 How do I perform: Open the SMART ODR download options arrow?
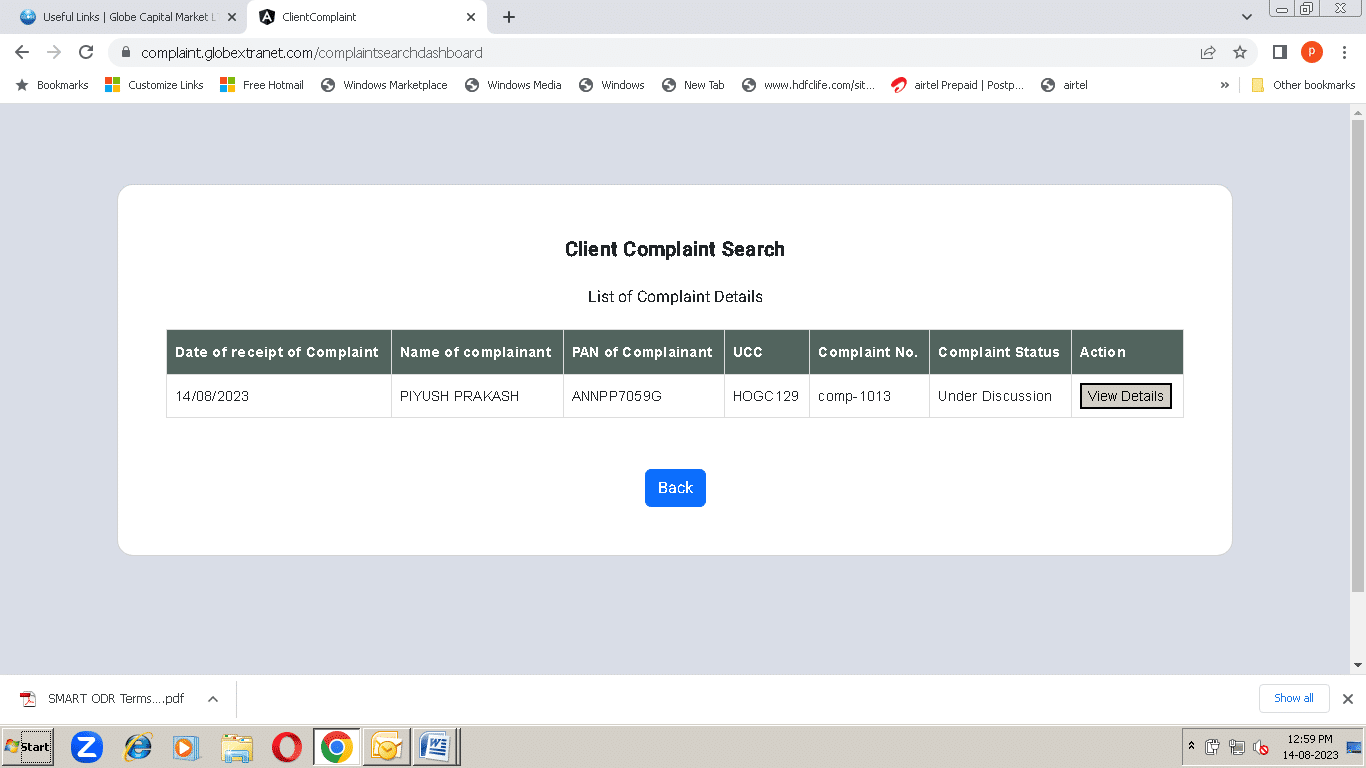[213, 699]
